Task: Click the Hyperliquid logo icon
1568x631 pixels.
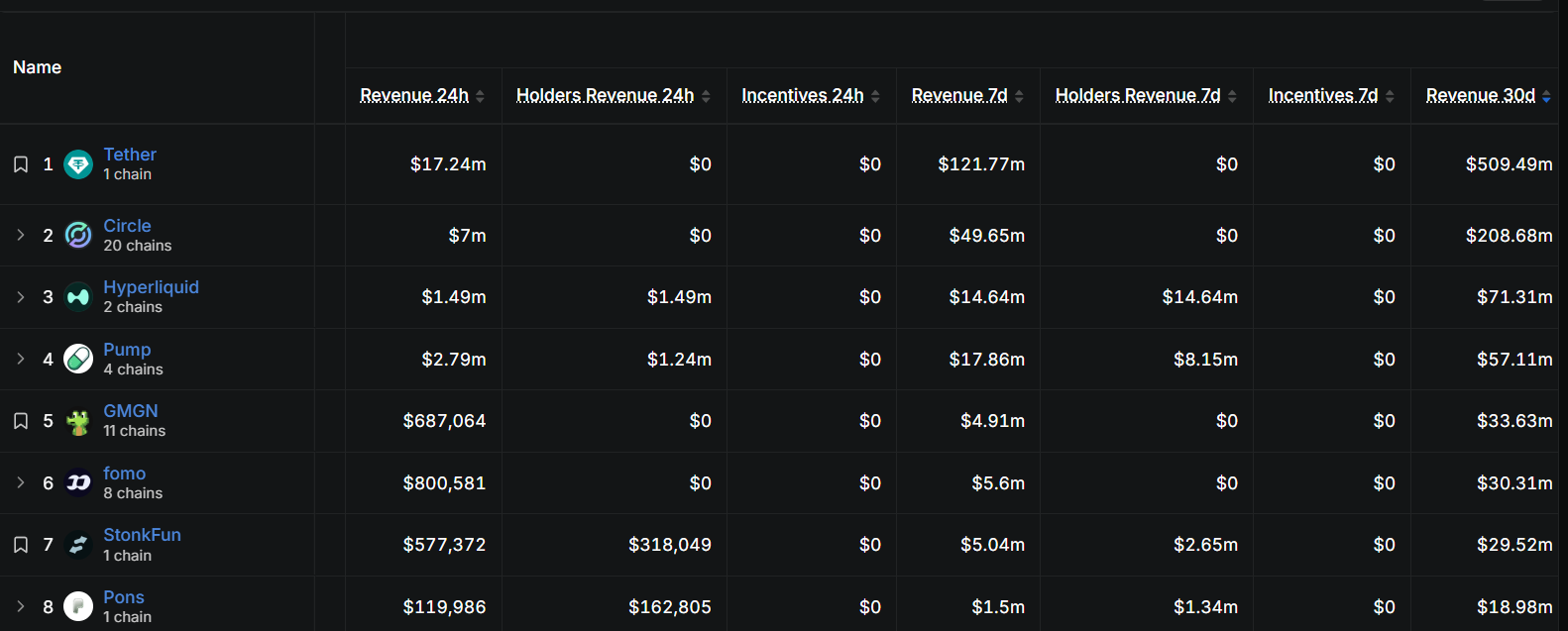Action: click(x=78, y=297)
